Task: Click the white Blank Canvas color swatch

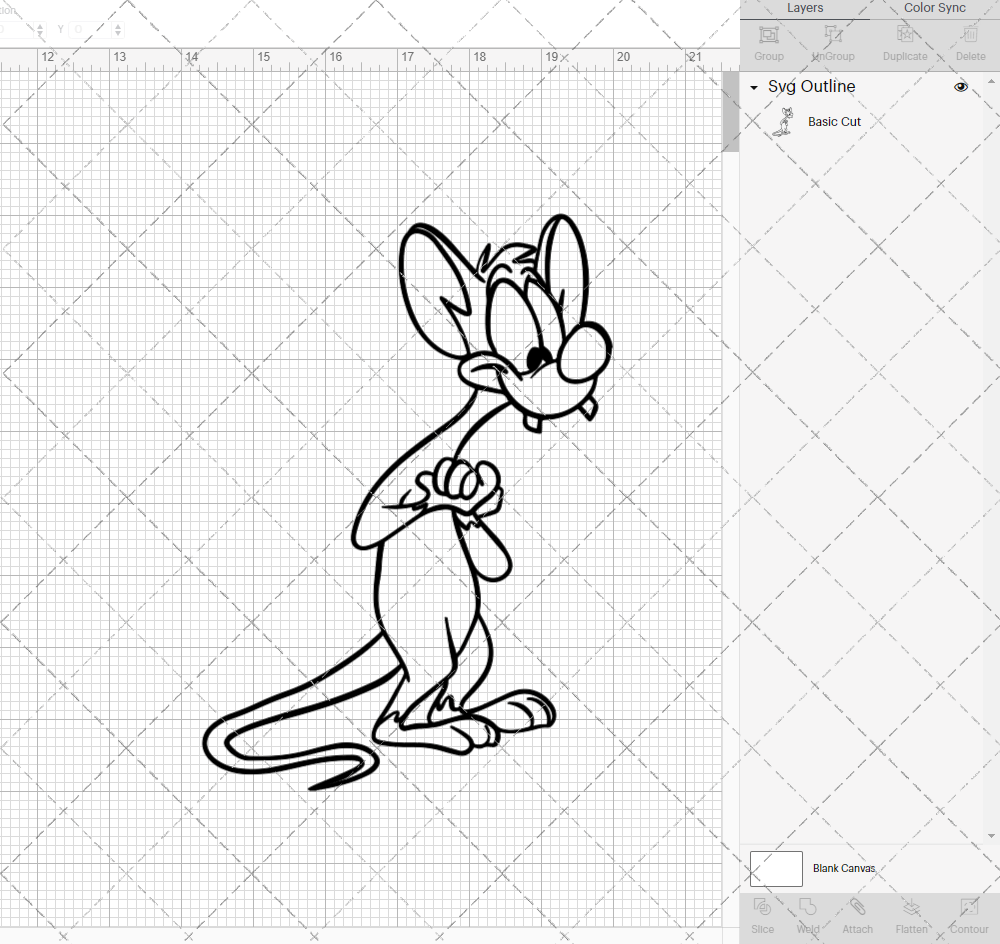Action: click(776, 868)
